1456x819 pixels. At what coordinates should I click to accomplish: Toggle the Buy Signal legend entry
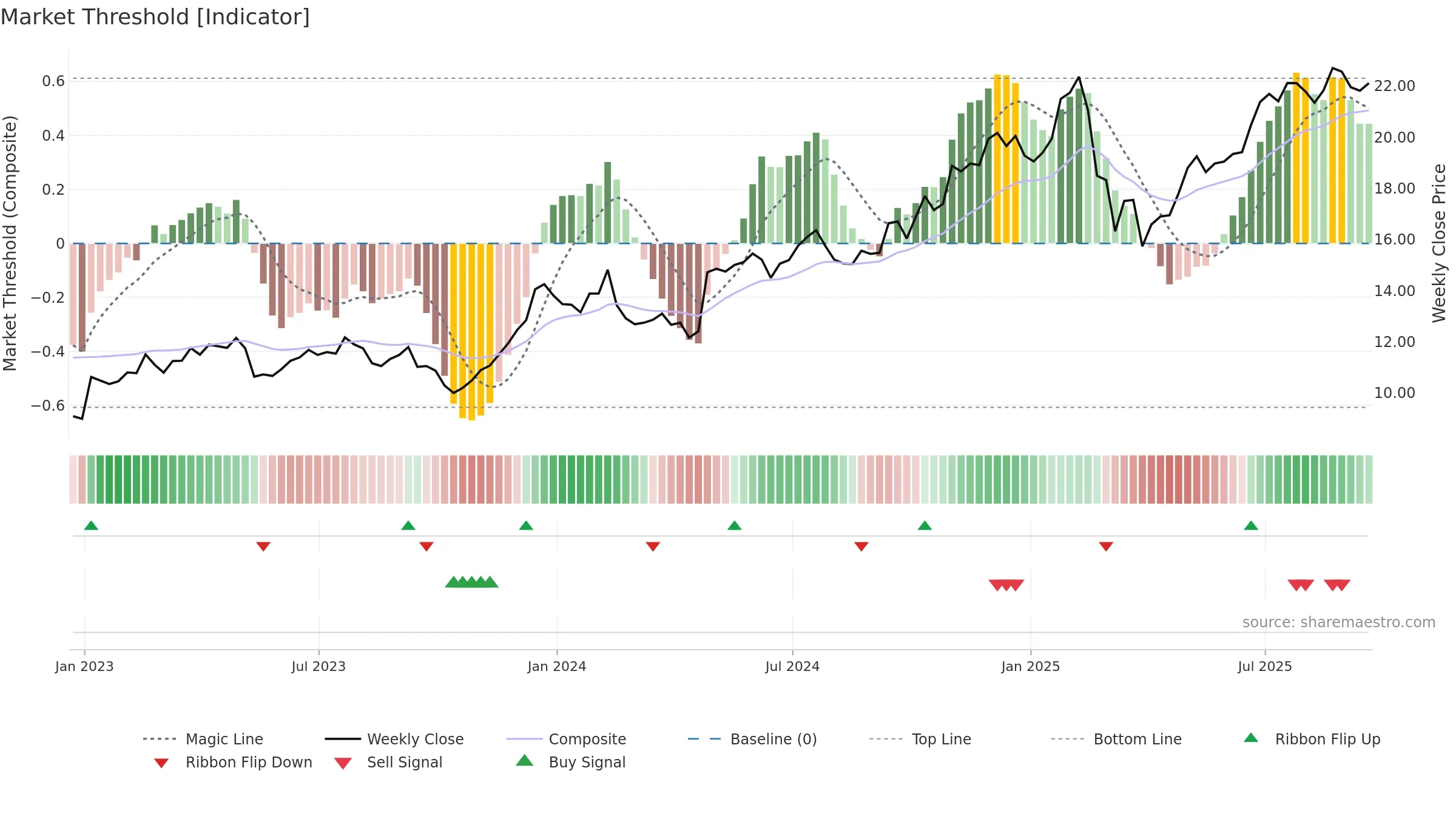click(570, 762)
